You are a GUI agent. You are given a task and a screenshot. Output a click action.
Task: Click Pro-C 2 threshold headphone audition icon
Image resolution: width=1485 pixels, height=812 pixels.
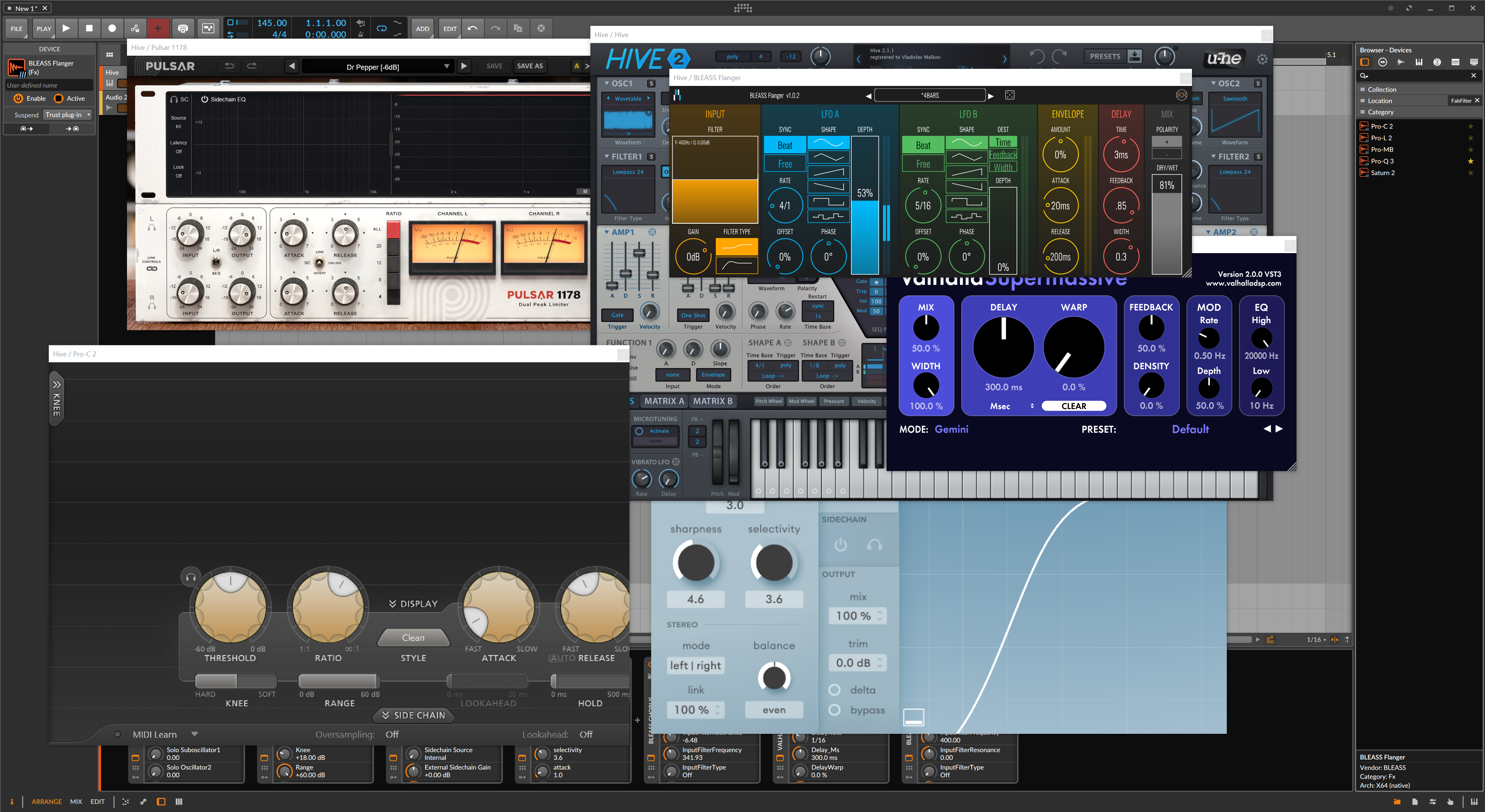(x=191, y=577)
